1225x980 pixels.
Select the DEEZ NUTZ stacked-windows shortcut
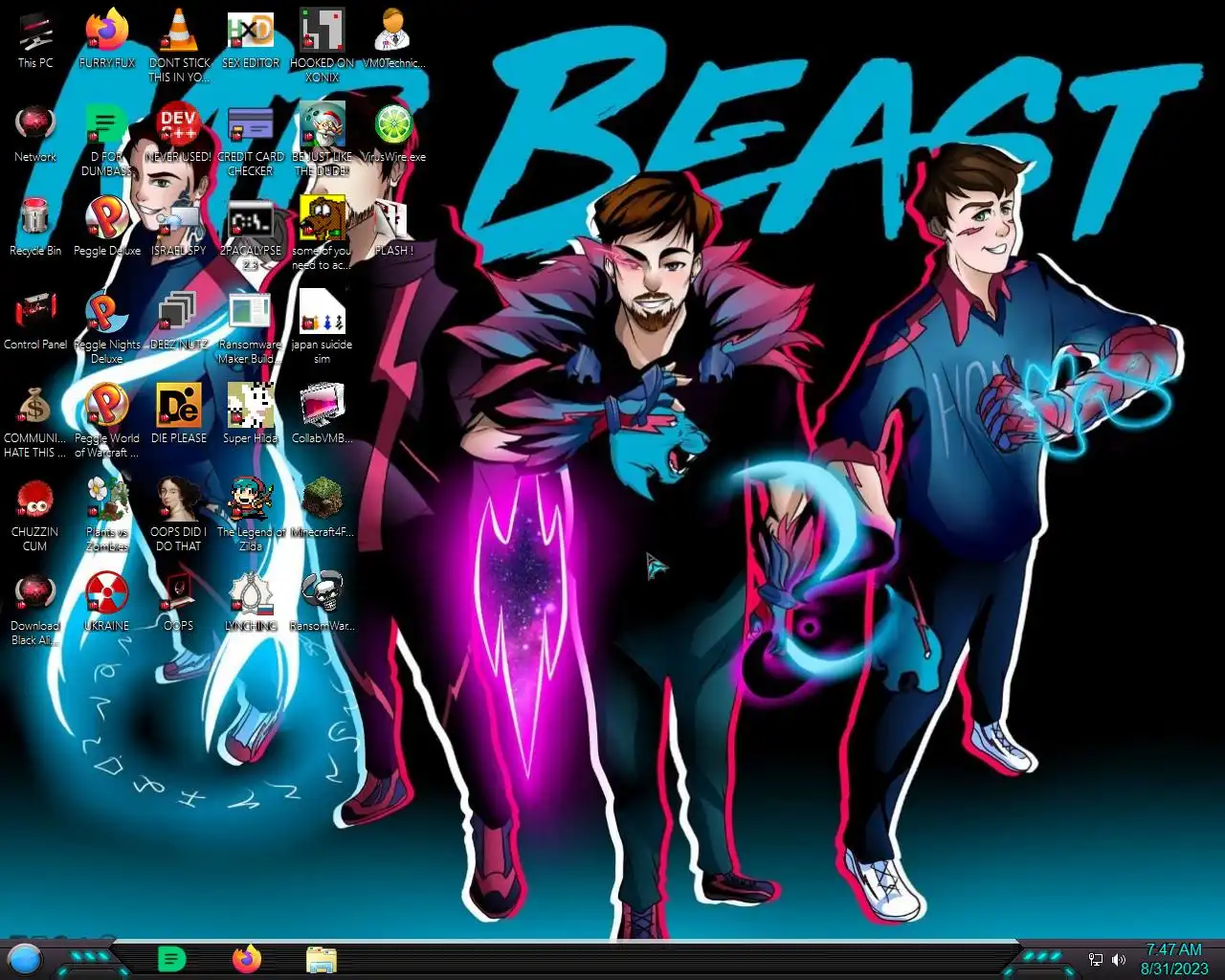(x=179, y=322)
